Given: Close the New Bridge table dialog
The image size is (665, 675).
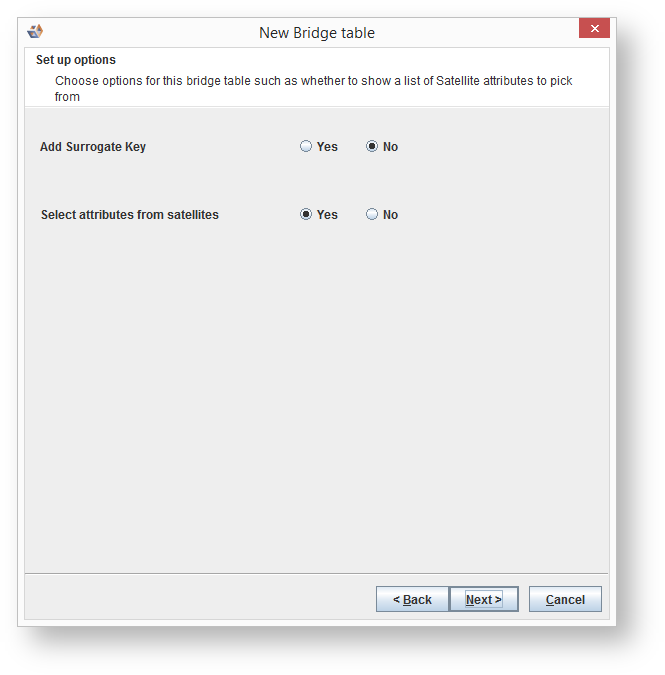Looking at the screenshot, I should [x=594, y=29].
